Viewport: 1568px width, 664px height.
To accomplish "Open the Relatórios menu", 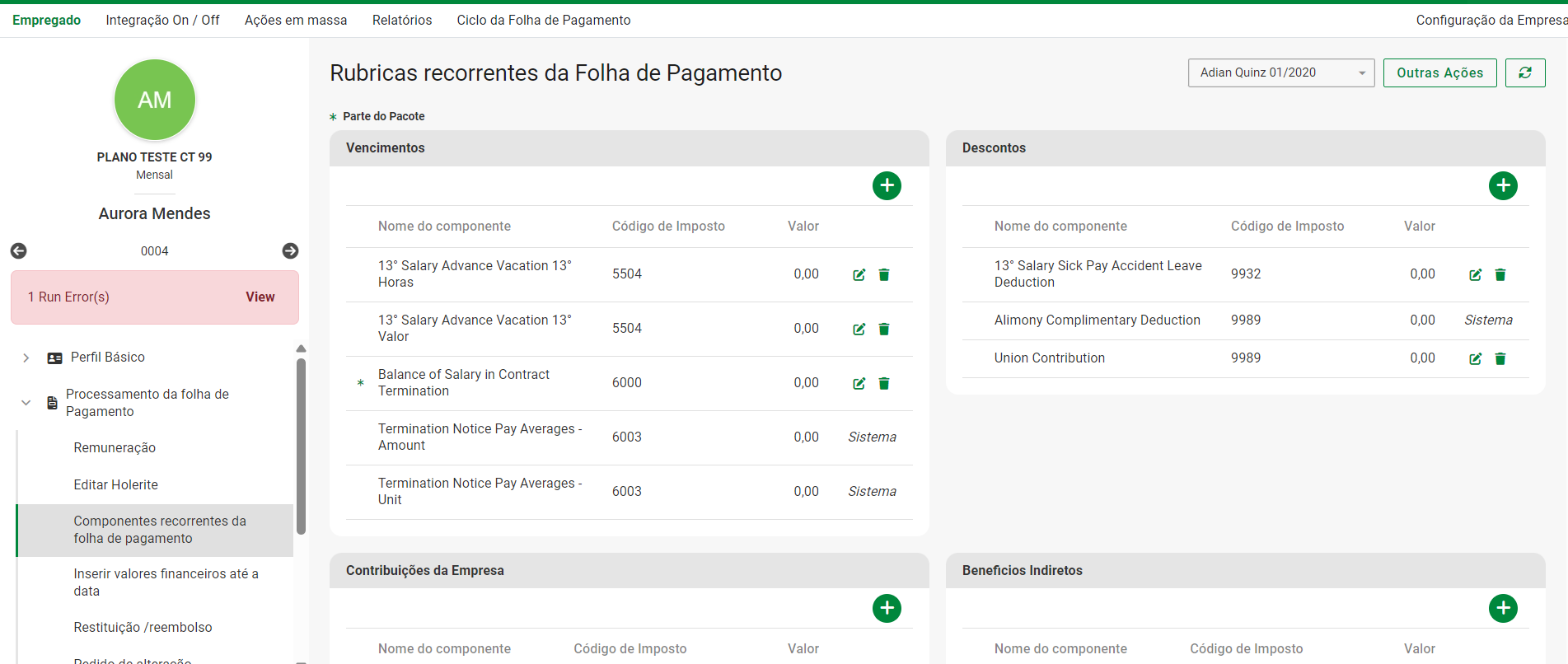I will click(402, 20).
